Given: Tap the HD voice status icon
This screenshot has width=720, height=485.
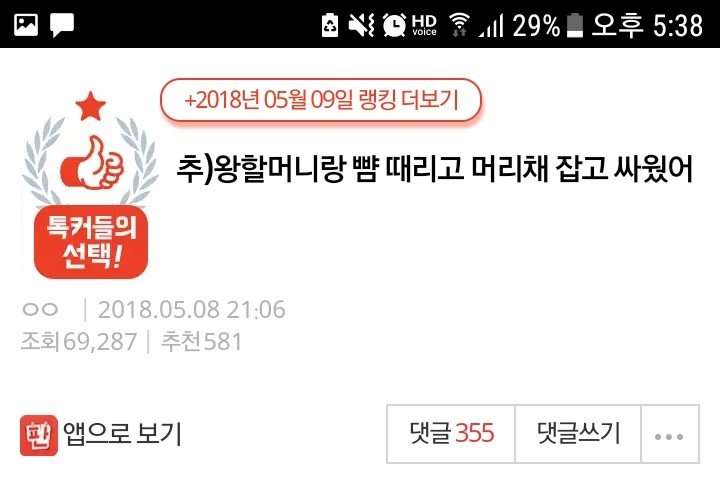Looking at the screenshot, I should (424, 25).
